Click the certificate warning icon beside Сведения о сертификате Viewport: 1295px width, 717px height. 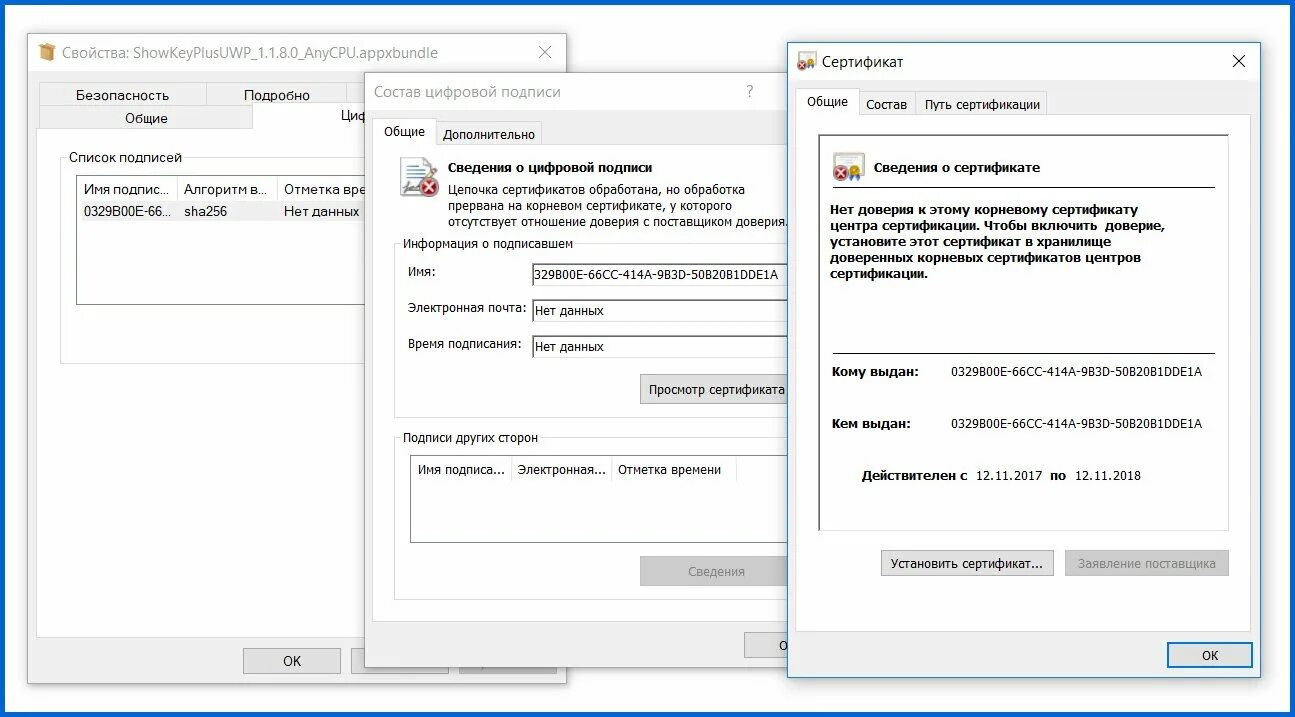click(x=849, y=168)
